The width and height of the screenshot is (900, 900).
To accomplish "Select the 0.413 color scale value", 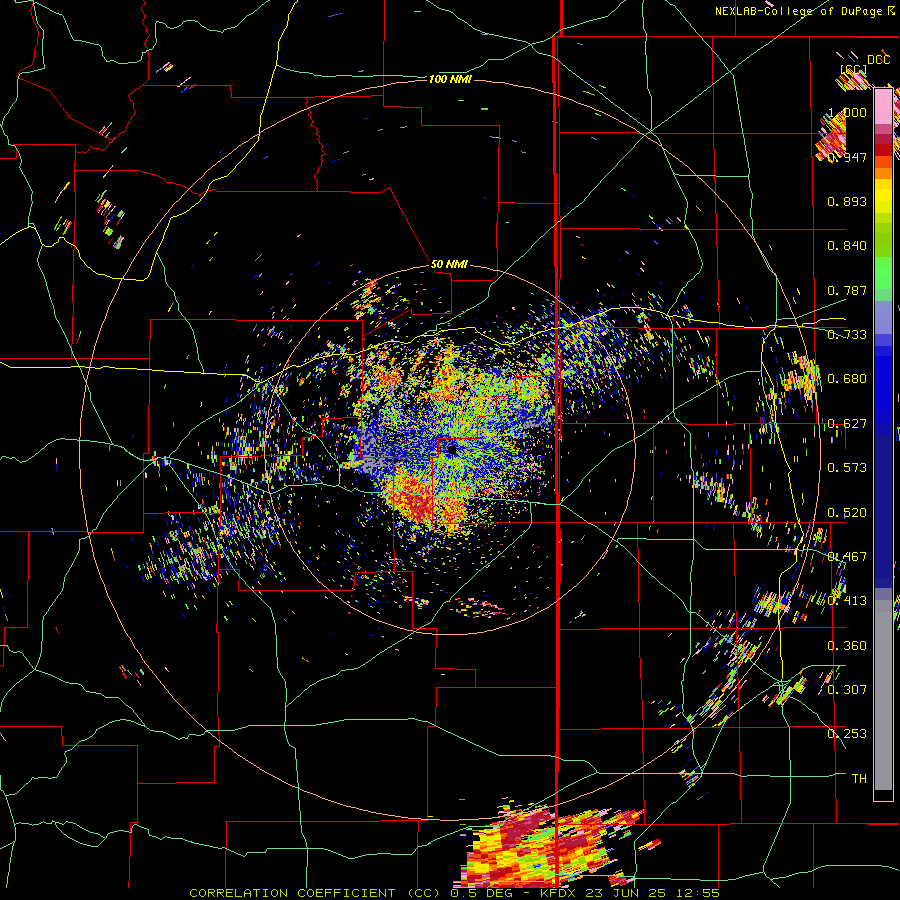I will [847, 601].
